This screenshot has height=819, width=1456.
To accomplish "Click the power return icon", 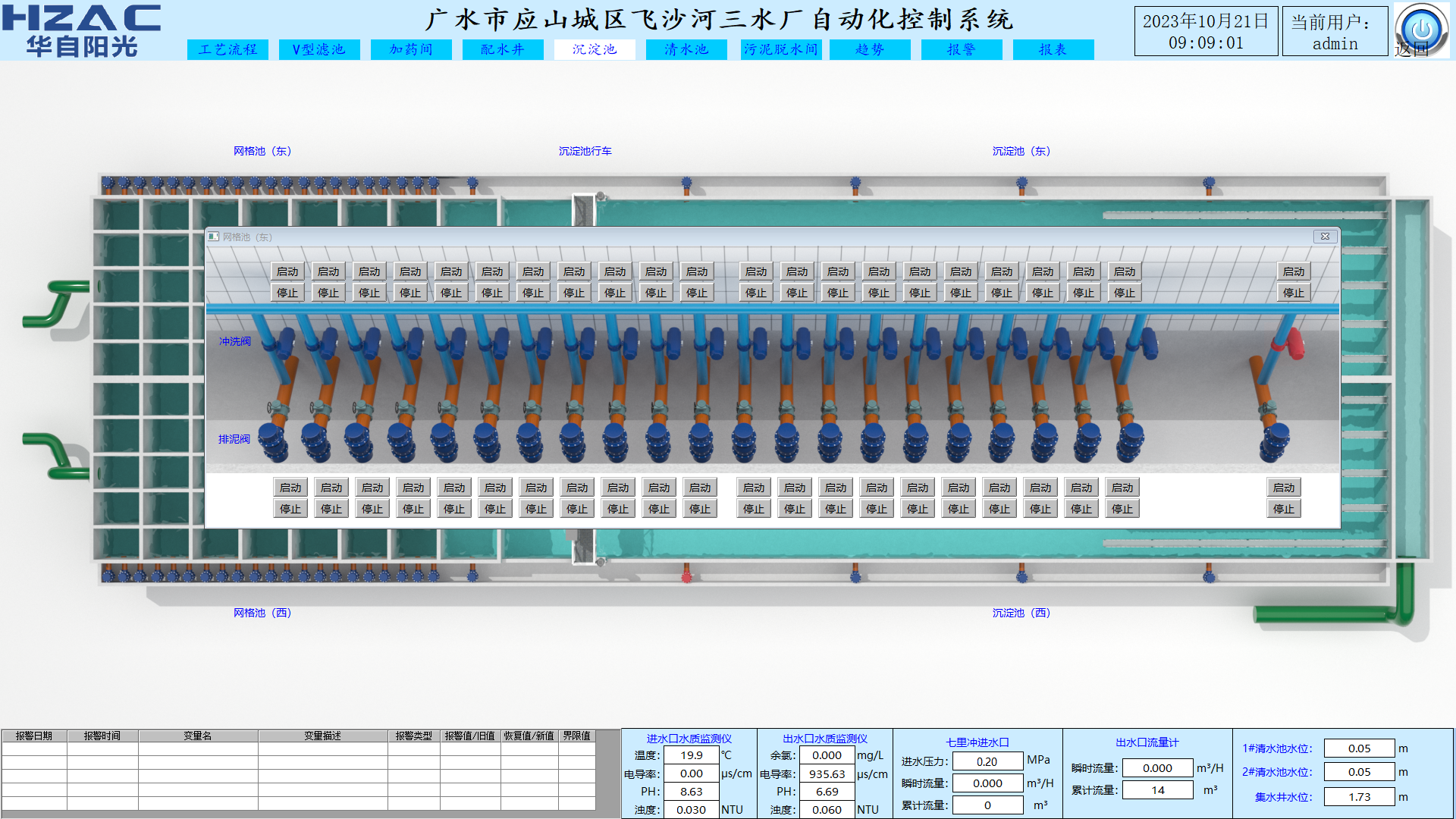I will [1421, 30].
